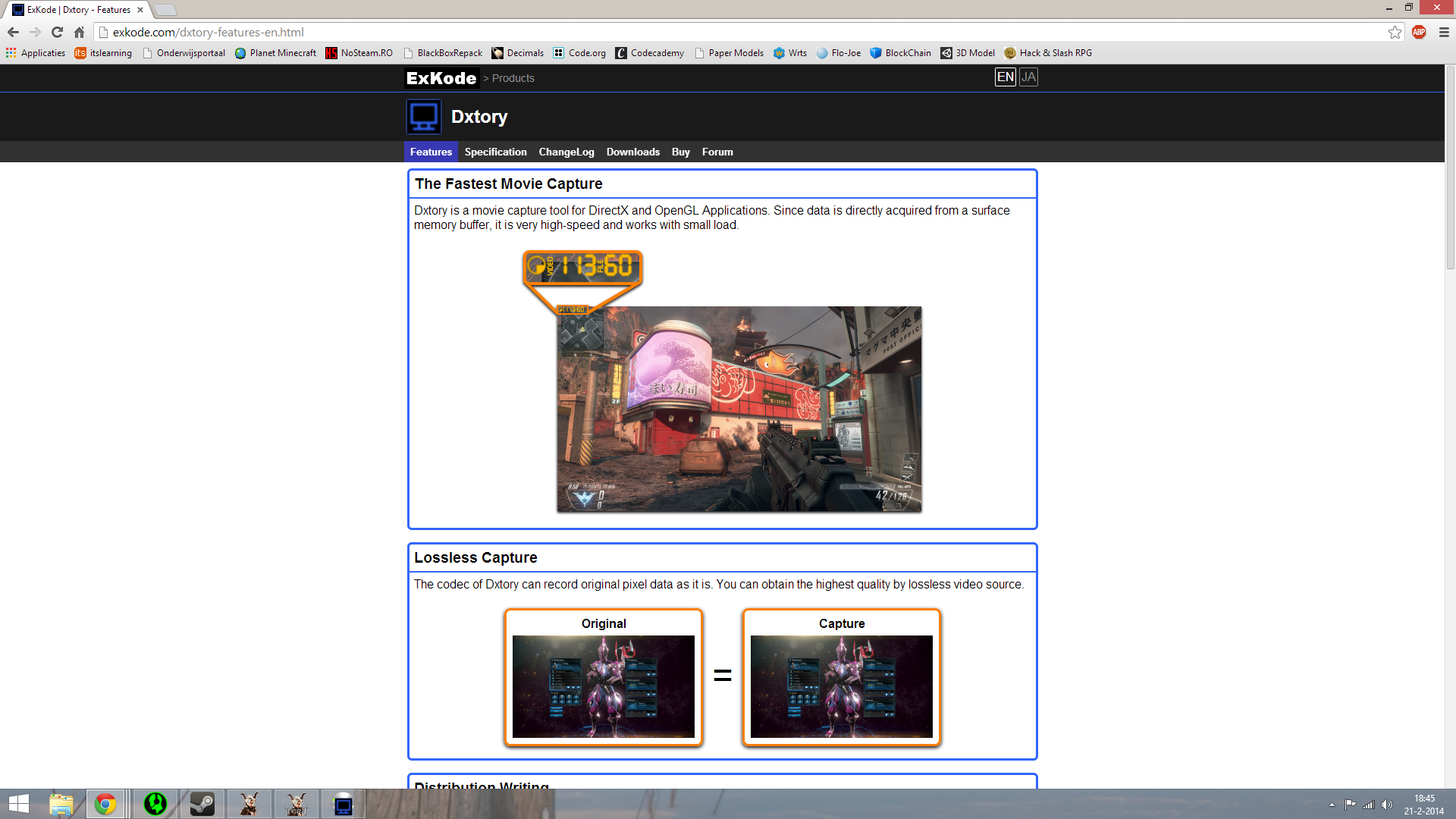Open the Dxtory app on the taskbar
This screenshot has height=819, width=1456.
tap(344, 803)
